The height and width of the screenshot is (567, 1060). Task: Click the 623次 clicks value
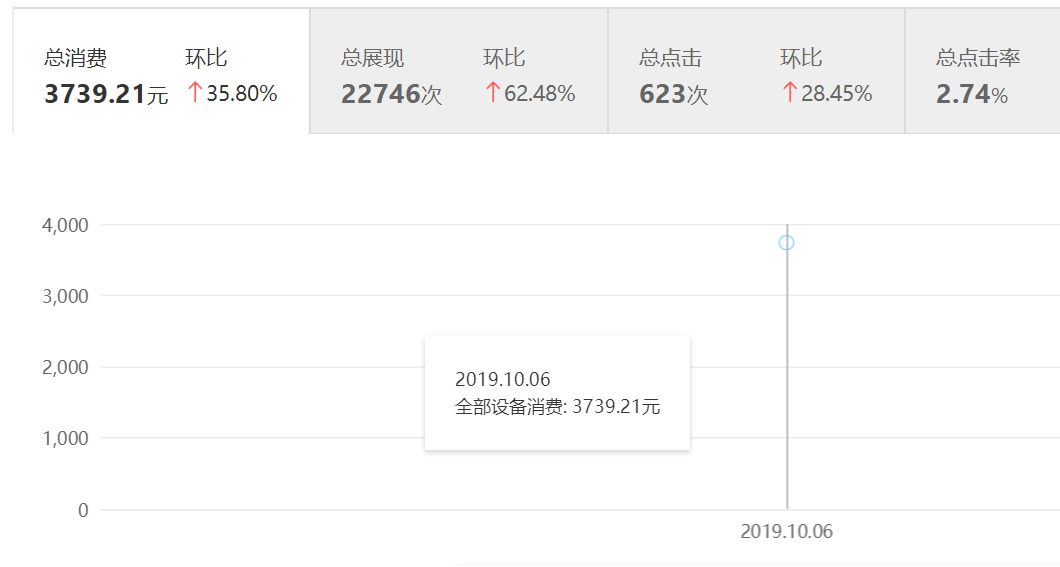click(x=673, y=95)
